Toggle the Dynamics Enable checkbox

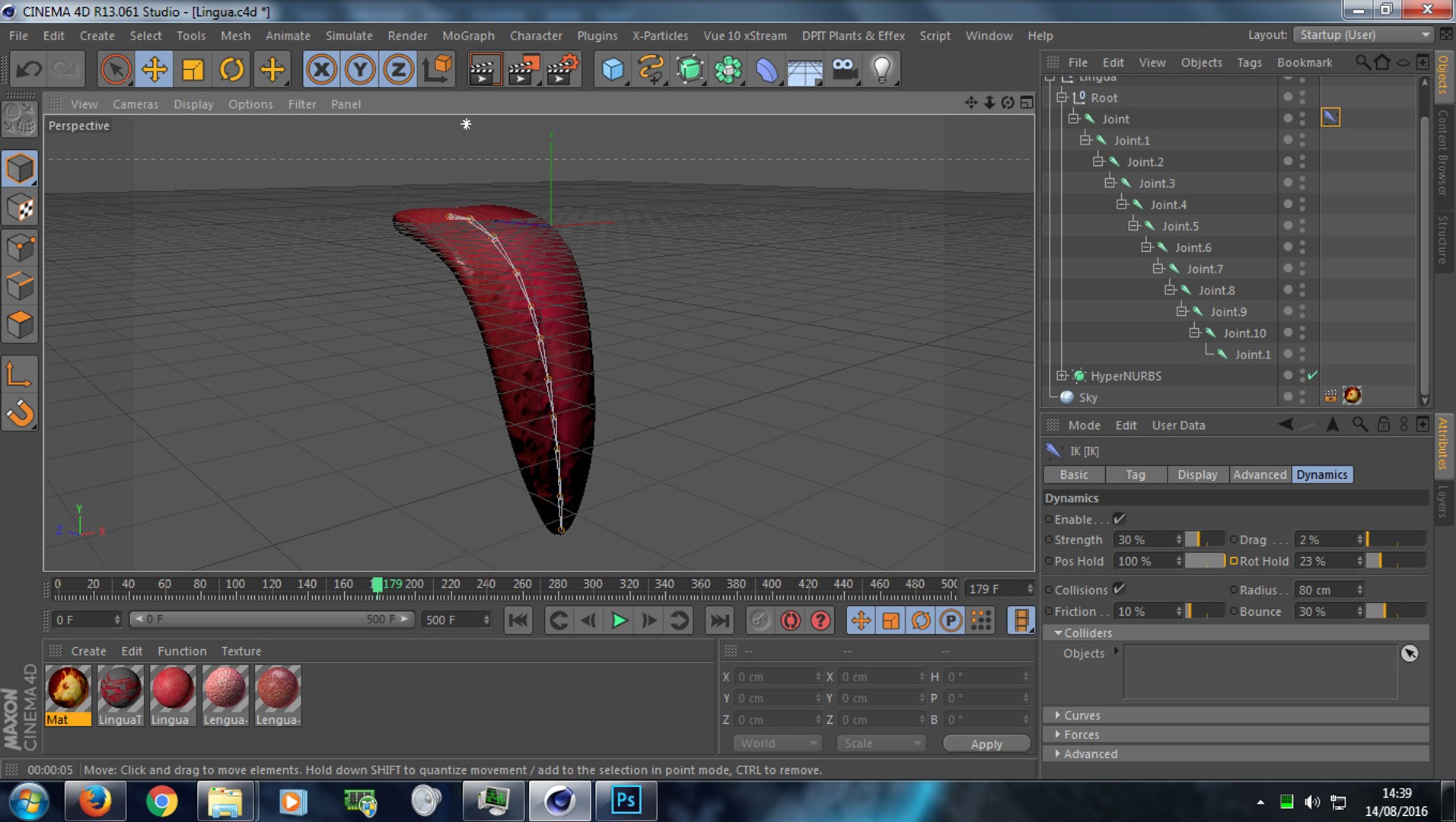(x=1119, y=519)
